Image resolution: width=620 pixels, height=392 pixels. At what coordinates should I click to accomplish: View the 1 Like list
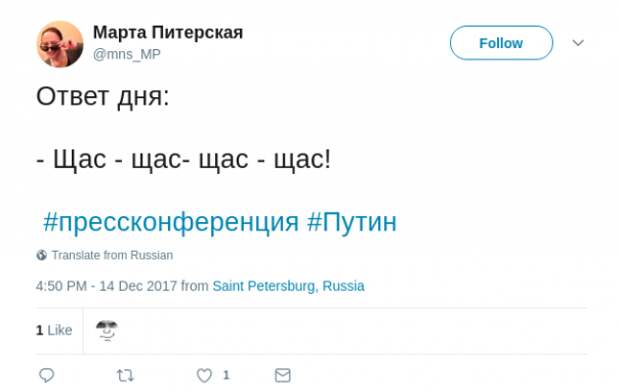click(54, 330)
